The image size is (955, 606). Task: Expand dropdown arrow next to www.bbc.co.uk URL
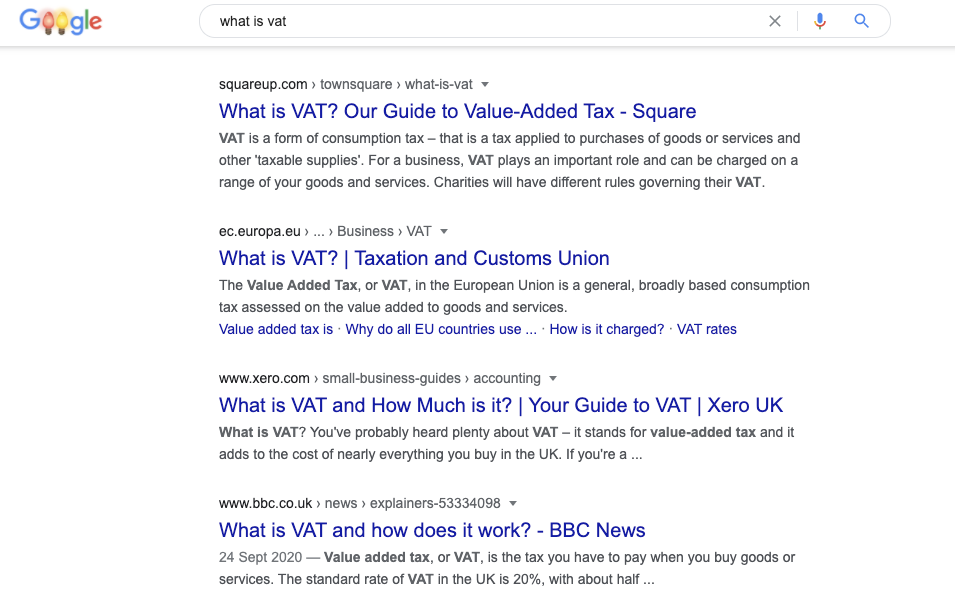(x=513, y=504)
